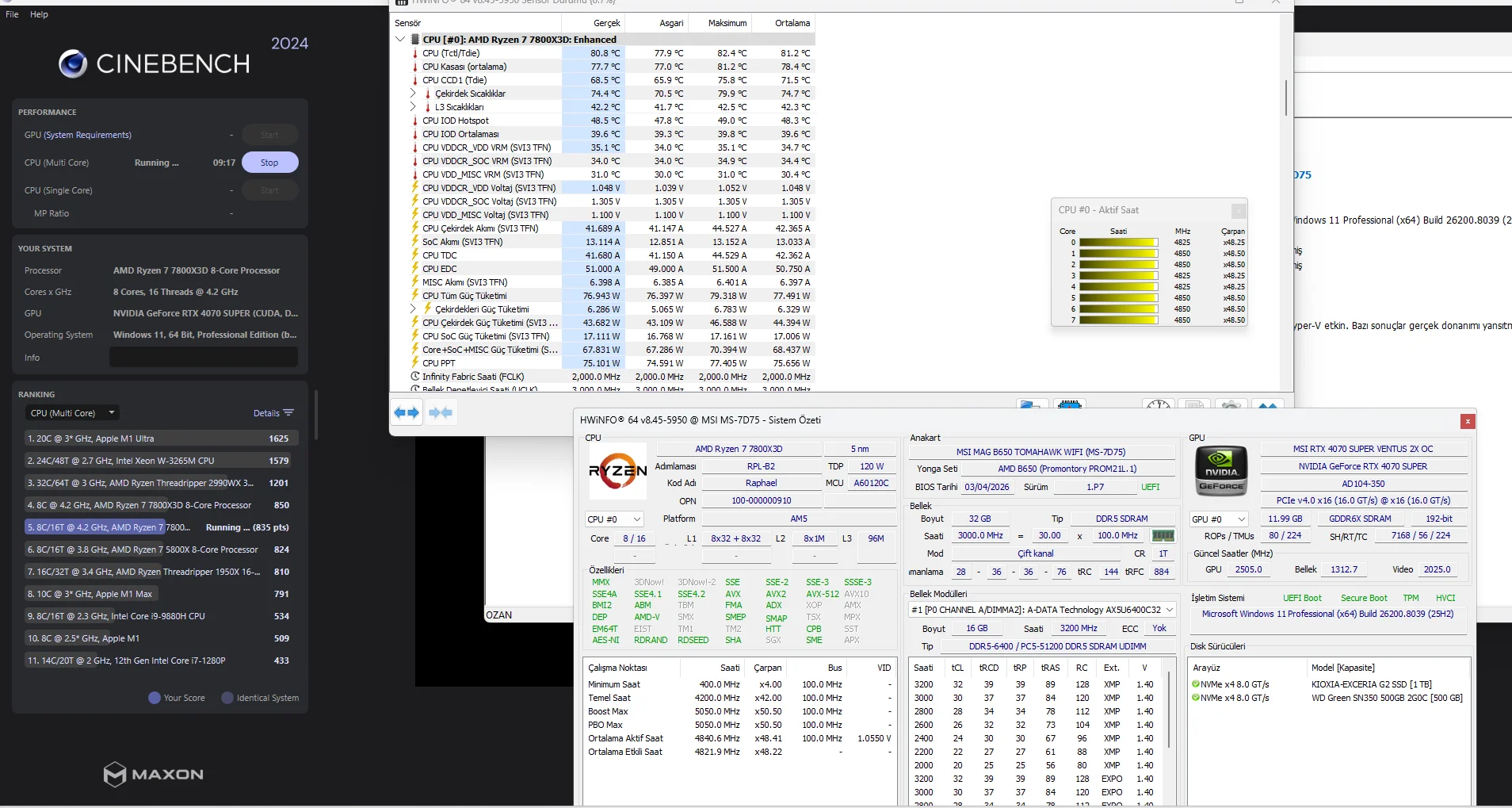Close the HWiNFO Sistem Özeti window

point(1468,421)
